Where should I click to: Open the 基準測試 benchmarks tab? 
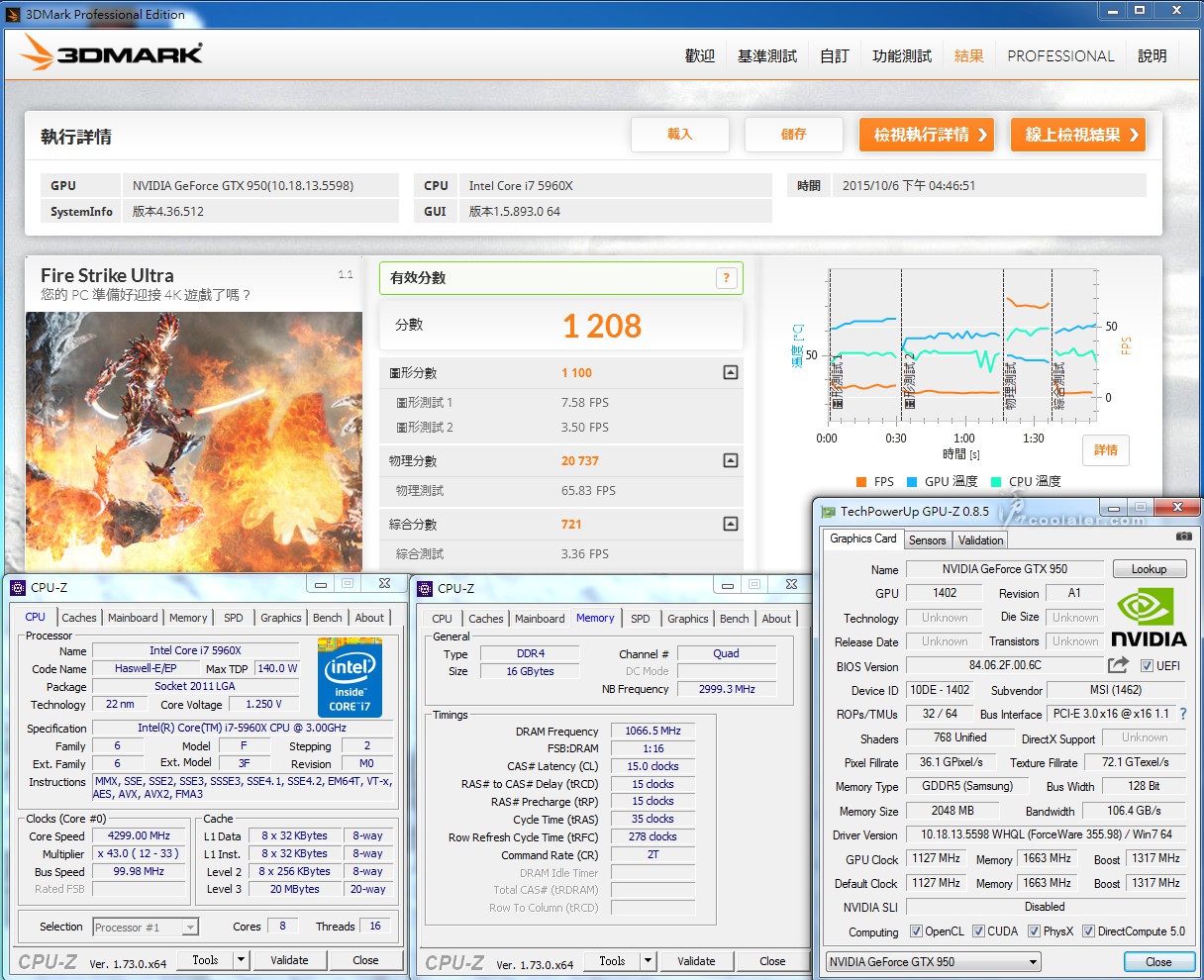pos(766,56)
